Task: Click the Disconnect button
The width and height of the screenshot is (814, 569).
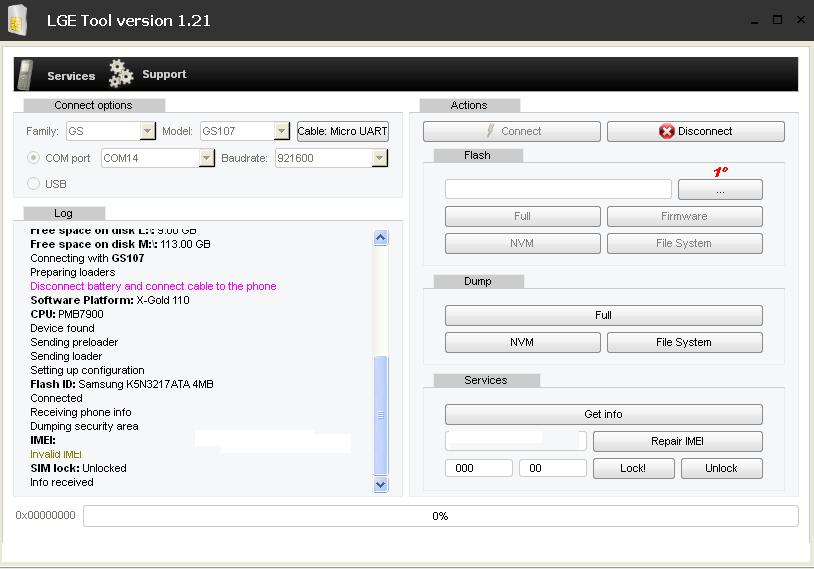Action: point(696,131)
